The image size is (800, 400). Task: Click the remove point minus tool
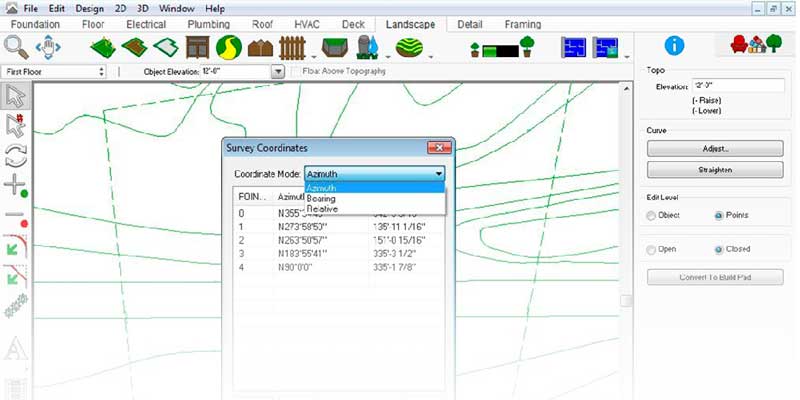(15, 215)
